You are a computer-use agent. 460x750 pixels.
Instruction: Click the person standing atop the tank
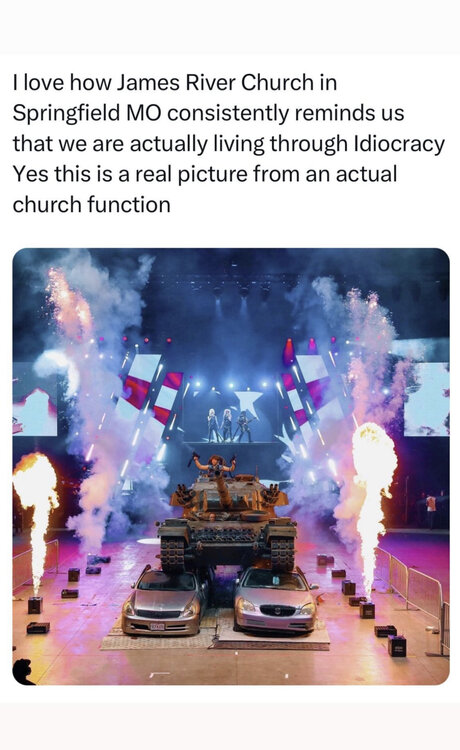(x=214, y=466)
